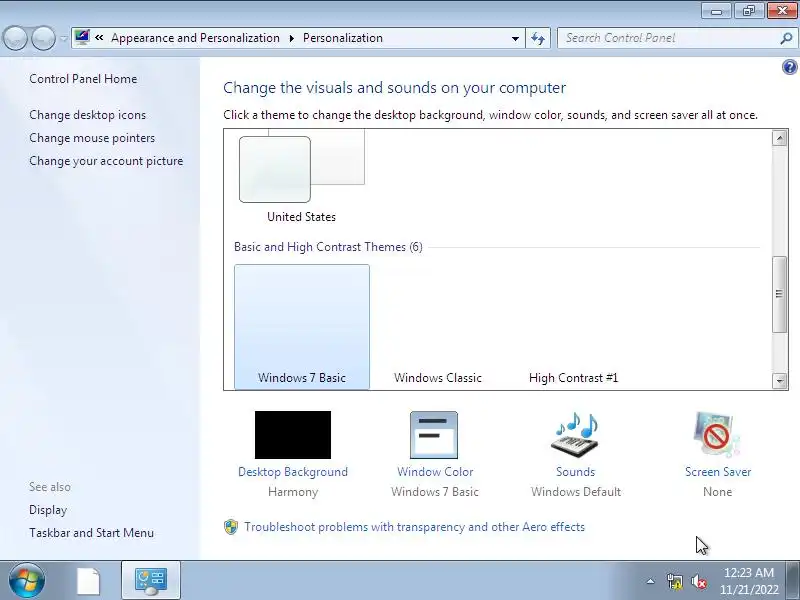Click the search magnifier icon
Image resolution: width=800 pixels, height=600 pixels.
pyautogui.click(x=786, y=38)
